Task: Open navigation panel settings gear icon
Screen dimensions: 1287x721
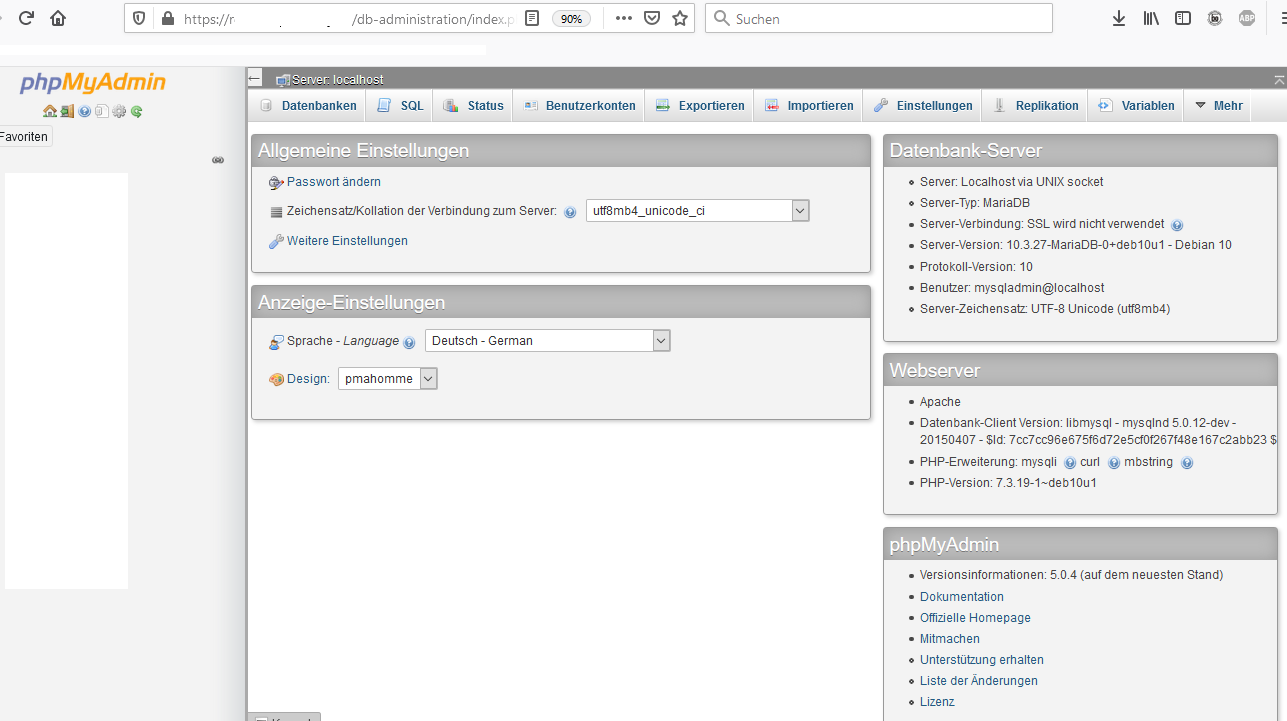Action: 119,111
